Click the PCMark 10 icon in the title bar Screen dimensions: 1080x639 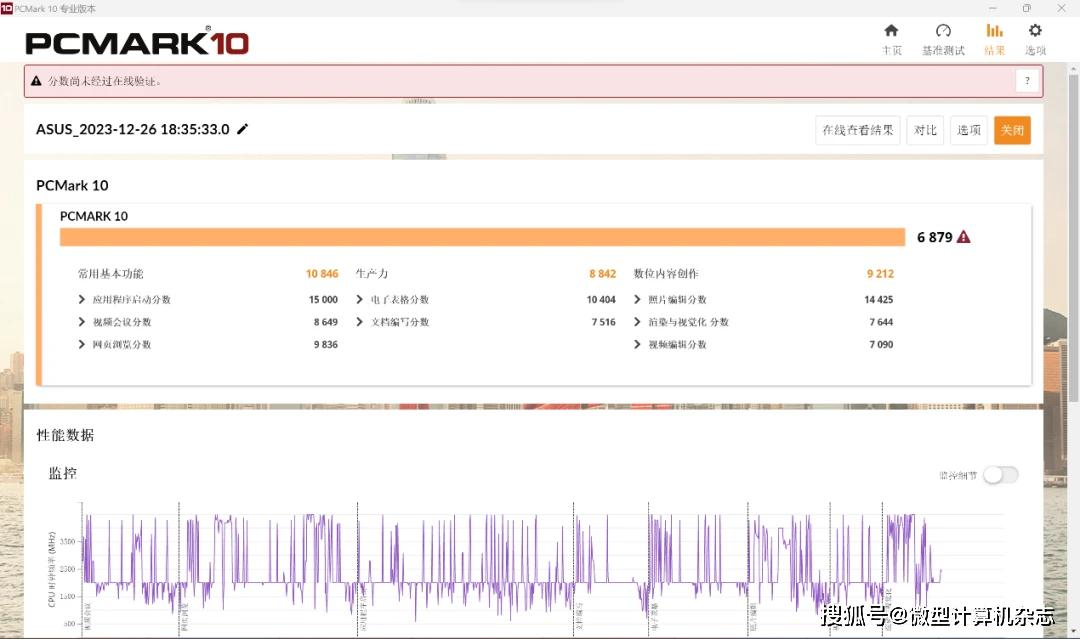[x=9, y=7]
